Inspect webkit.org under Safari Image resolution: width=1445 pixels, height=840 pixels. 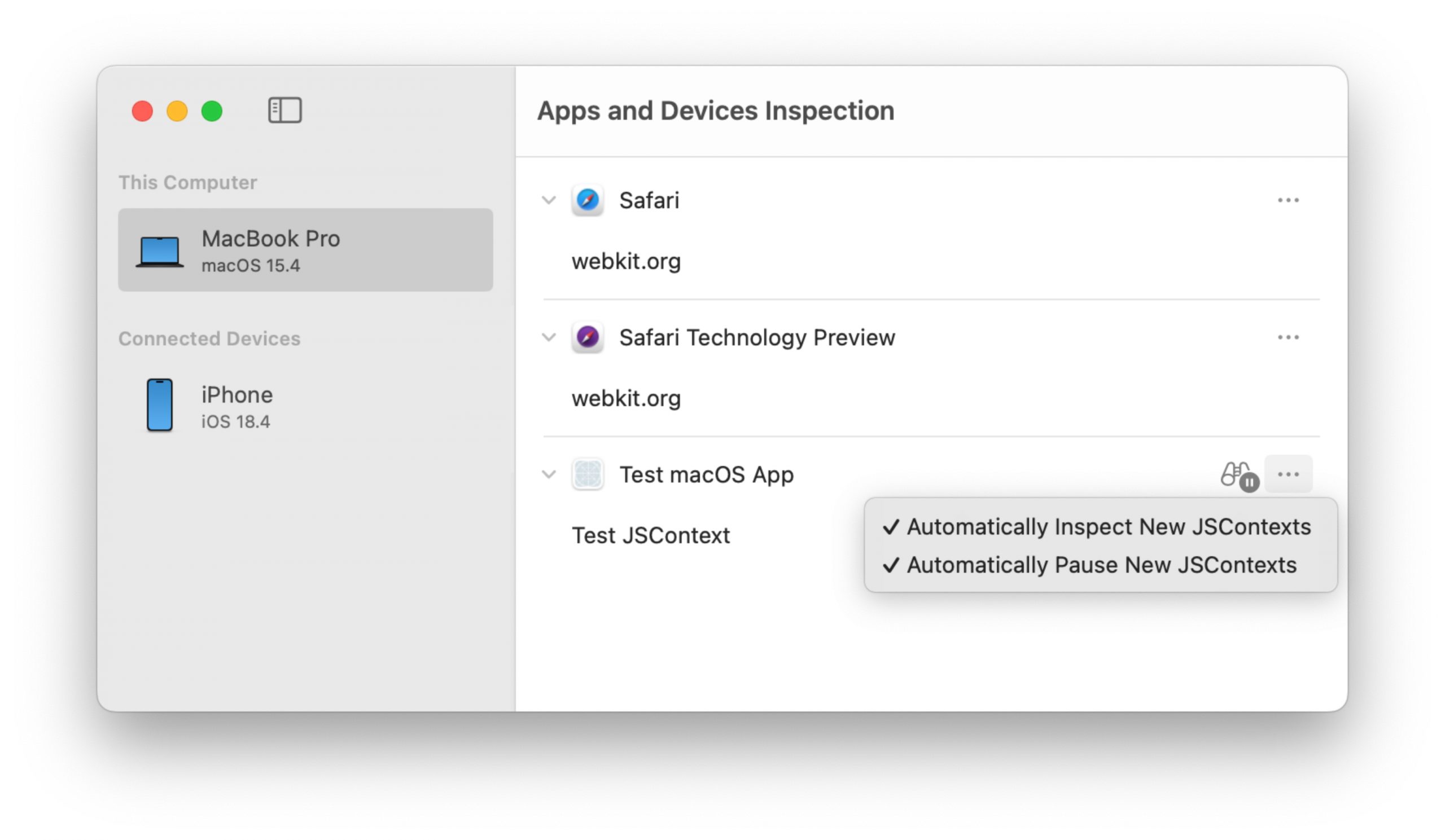tap(625, 261)
